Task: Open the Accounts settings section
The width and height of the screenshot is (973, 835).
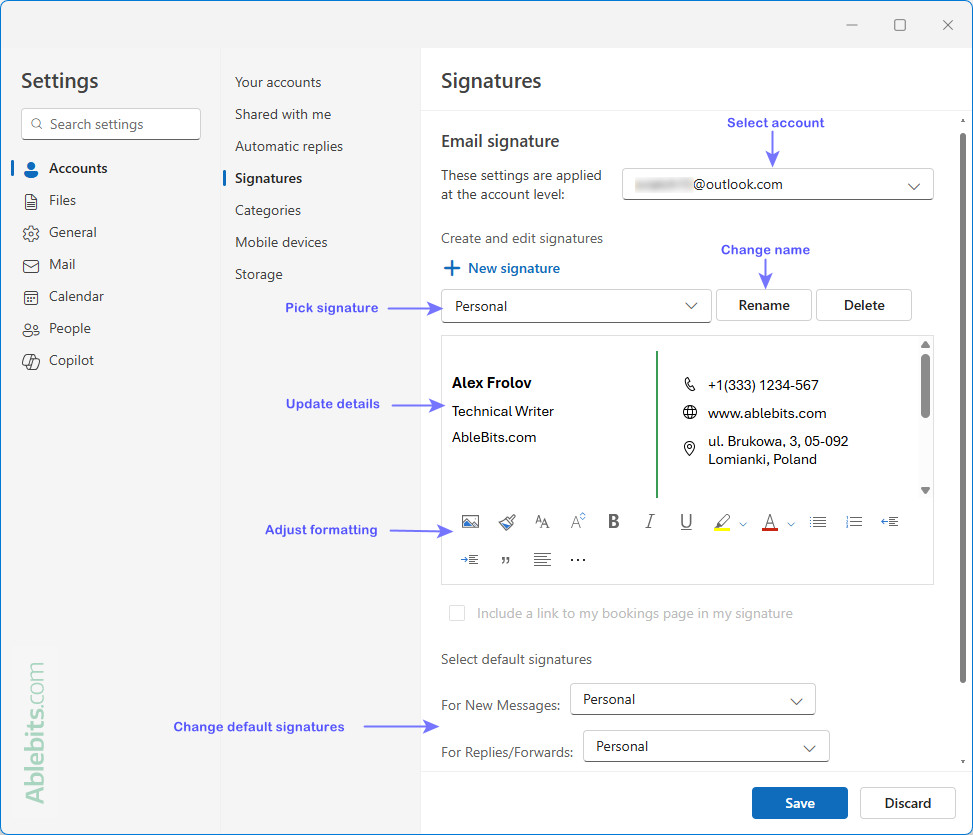Action: point(80,168)
